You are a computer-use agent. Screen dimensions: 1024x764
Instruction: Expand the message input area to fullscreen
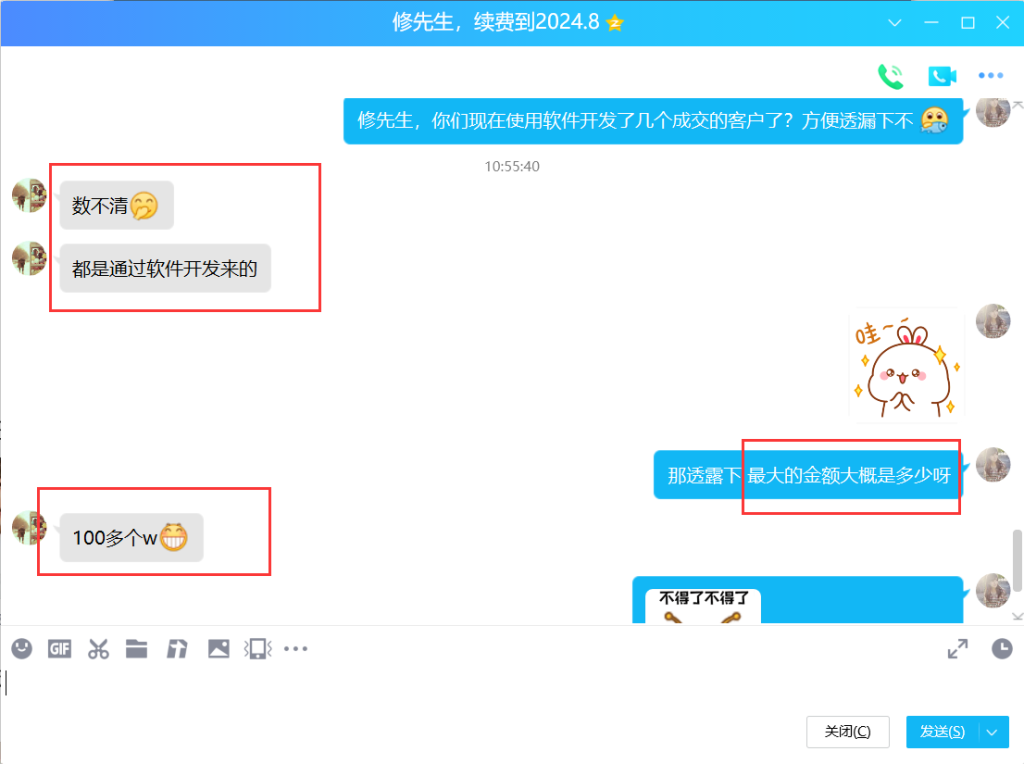click(957, 649)
